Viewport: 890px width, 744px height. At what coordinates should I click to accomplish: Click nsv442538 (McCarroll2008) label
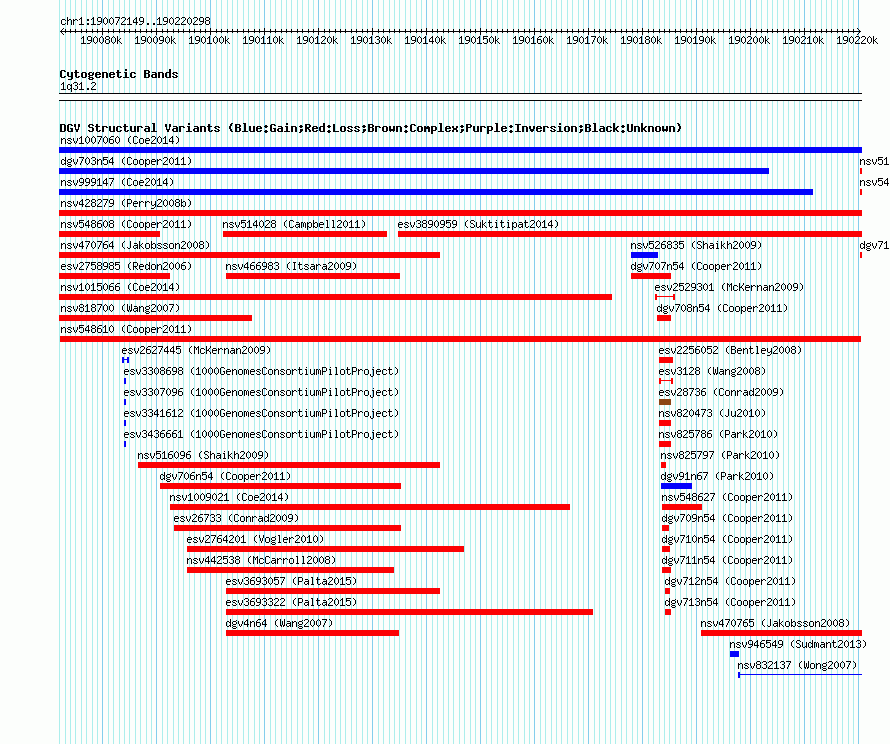point(261,560)
